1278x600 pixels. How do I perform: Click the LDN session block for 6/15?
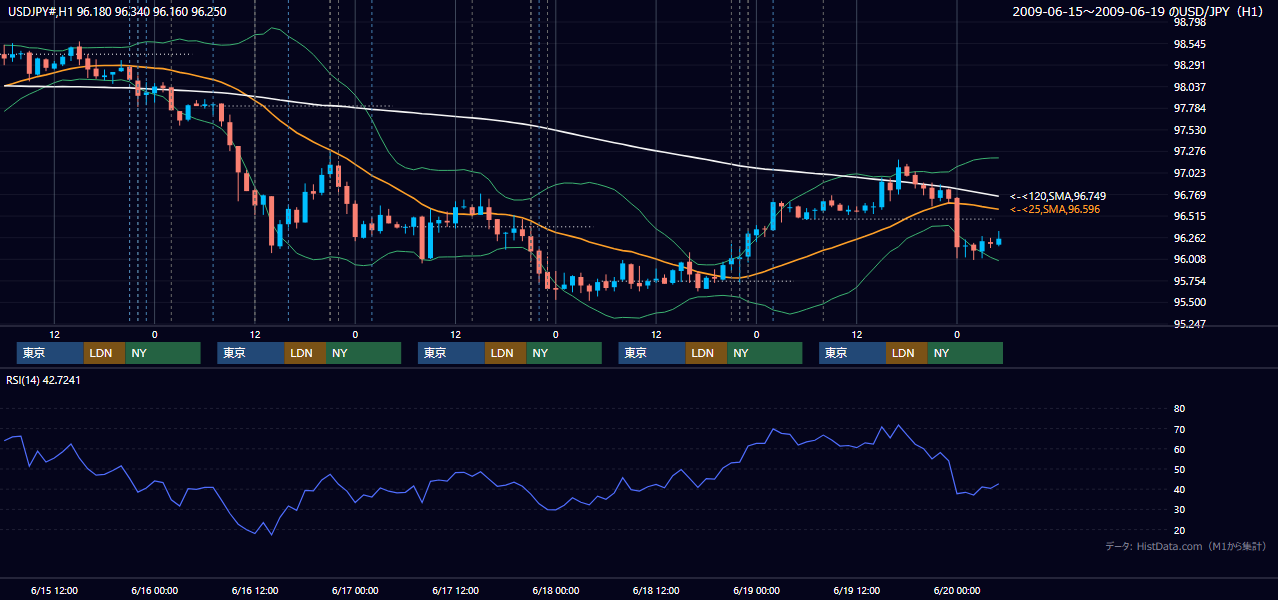click(104, 353)
